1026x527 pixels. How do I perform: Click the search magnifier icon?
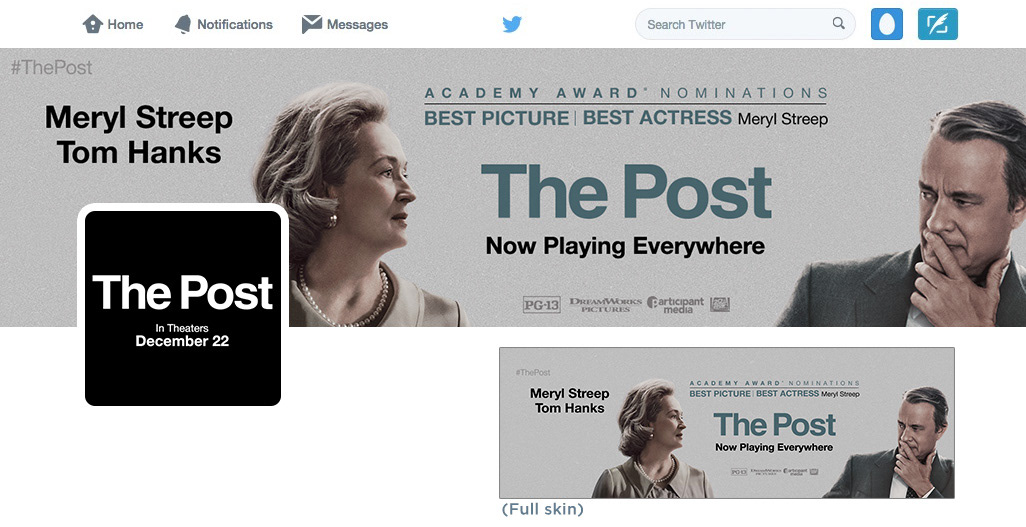[x=838, y=24]
